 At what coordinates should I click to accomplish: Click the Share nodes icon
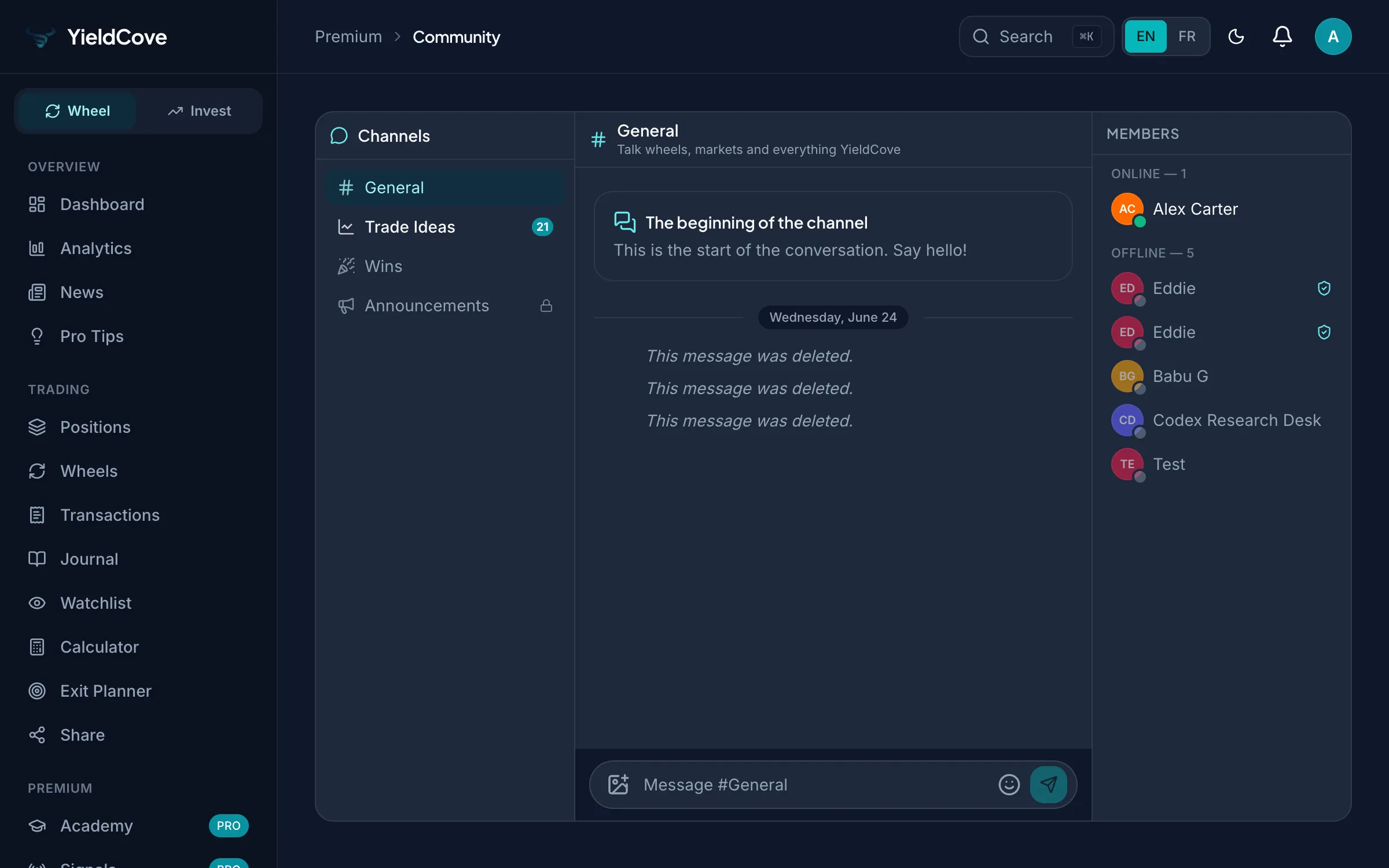37,735
